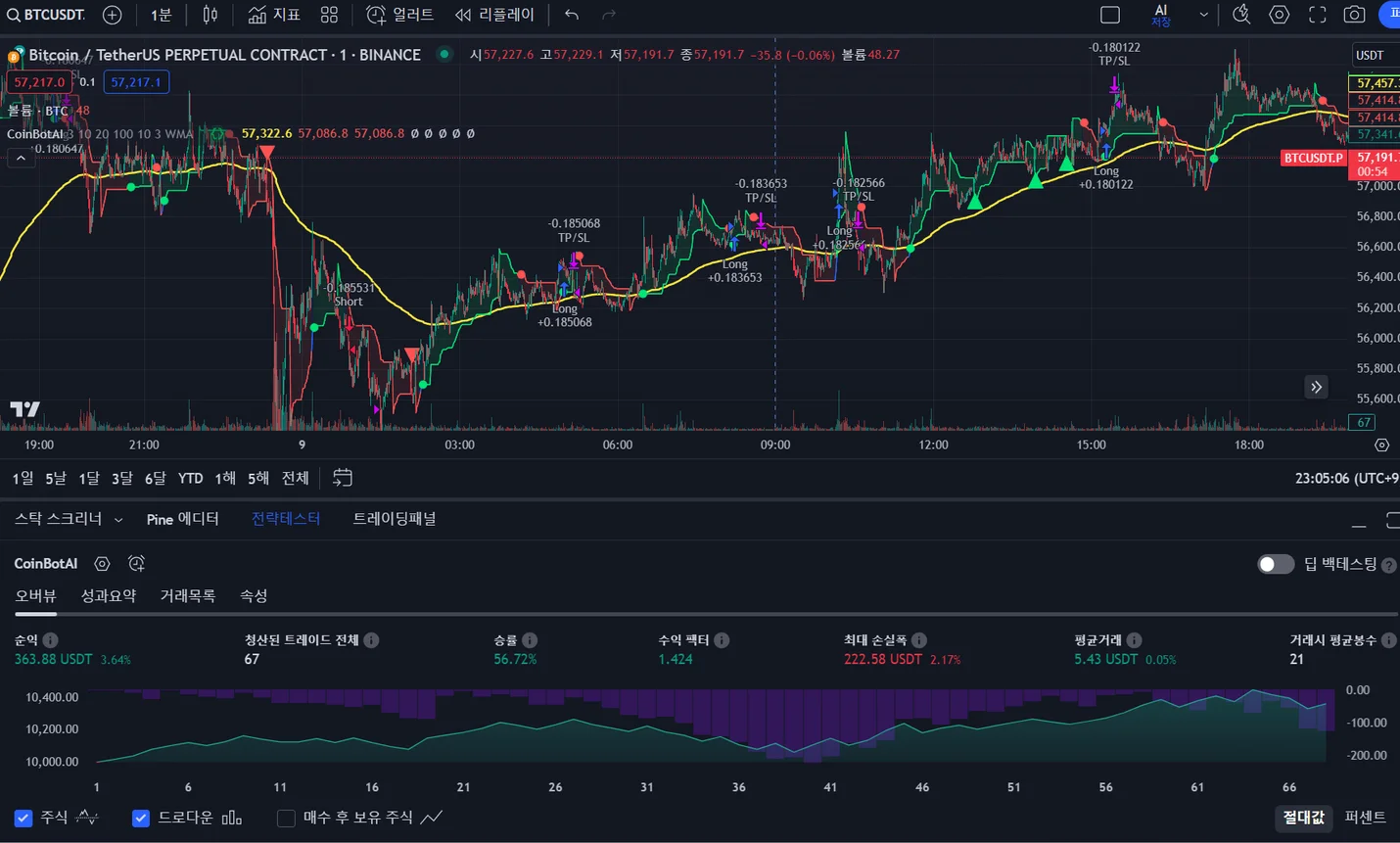
Task: Click the 57,217.1 buy price button
Action: (x=136, y=82)
